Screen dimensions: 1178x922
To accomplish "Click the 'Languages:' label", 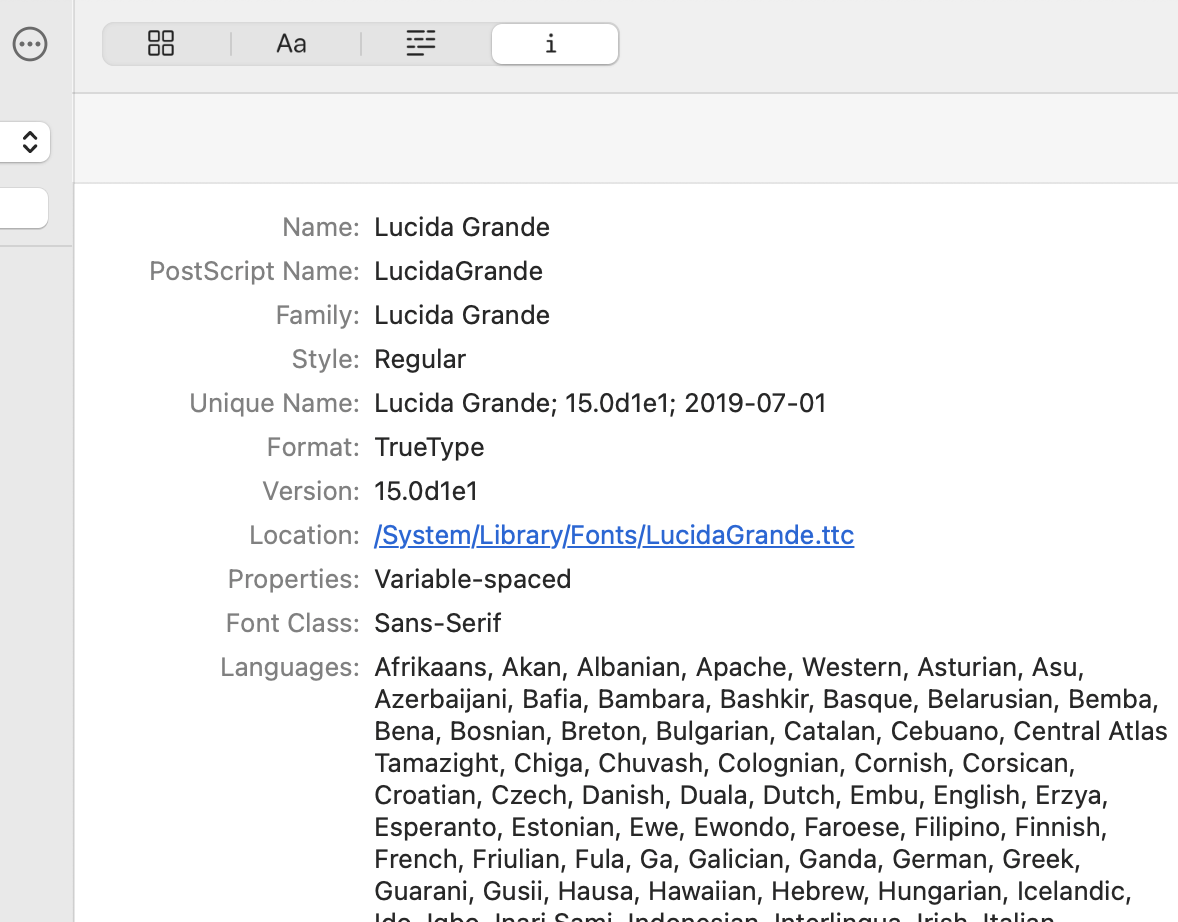I will coord(290,667).
